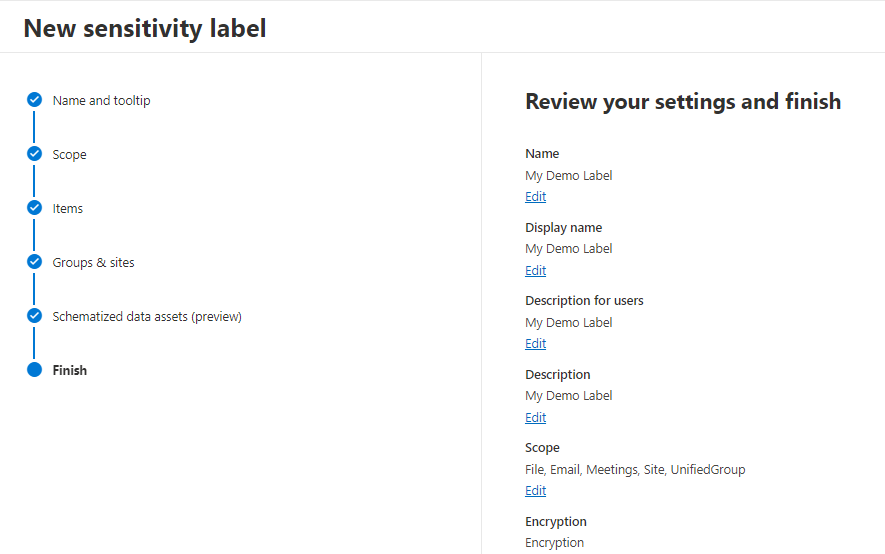This screenshot has height=554, width=885.
Task: Click the New sensitivity label page title
Action: pyautogui.click(x=145, y=28)
